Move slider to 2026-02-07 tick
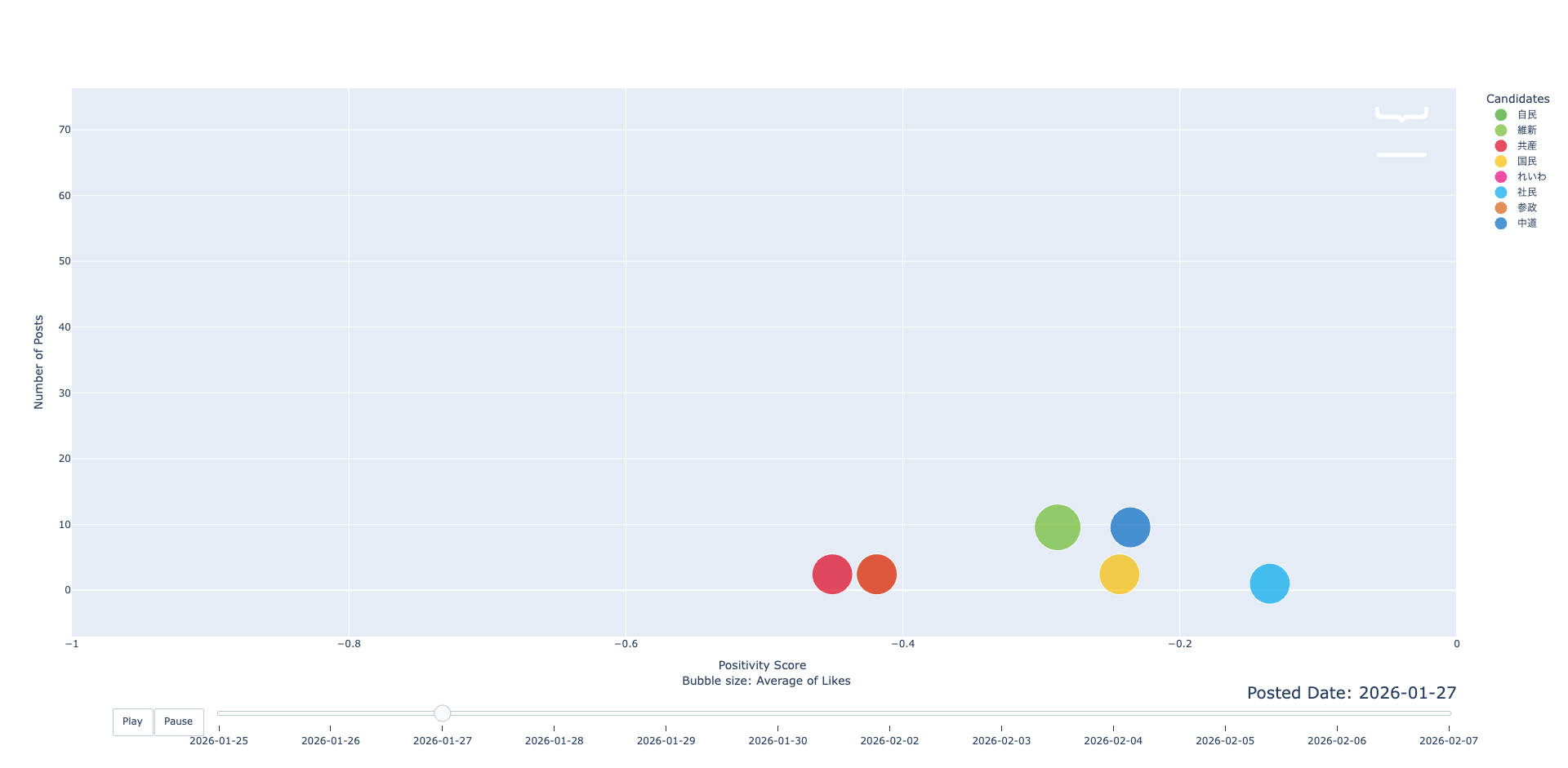The image size is (1568, 768). (x=1448, y=713)
